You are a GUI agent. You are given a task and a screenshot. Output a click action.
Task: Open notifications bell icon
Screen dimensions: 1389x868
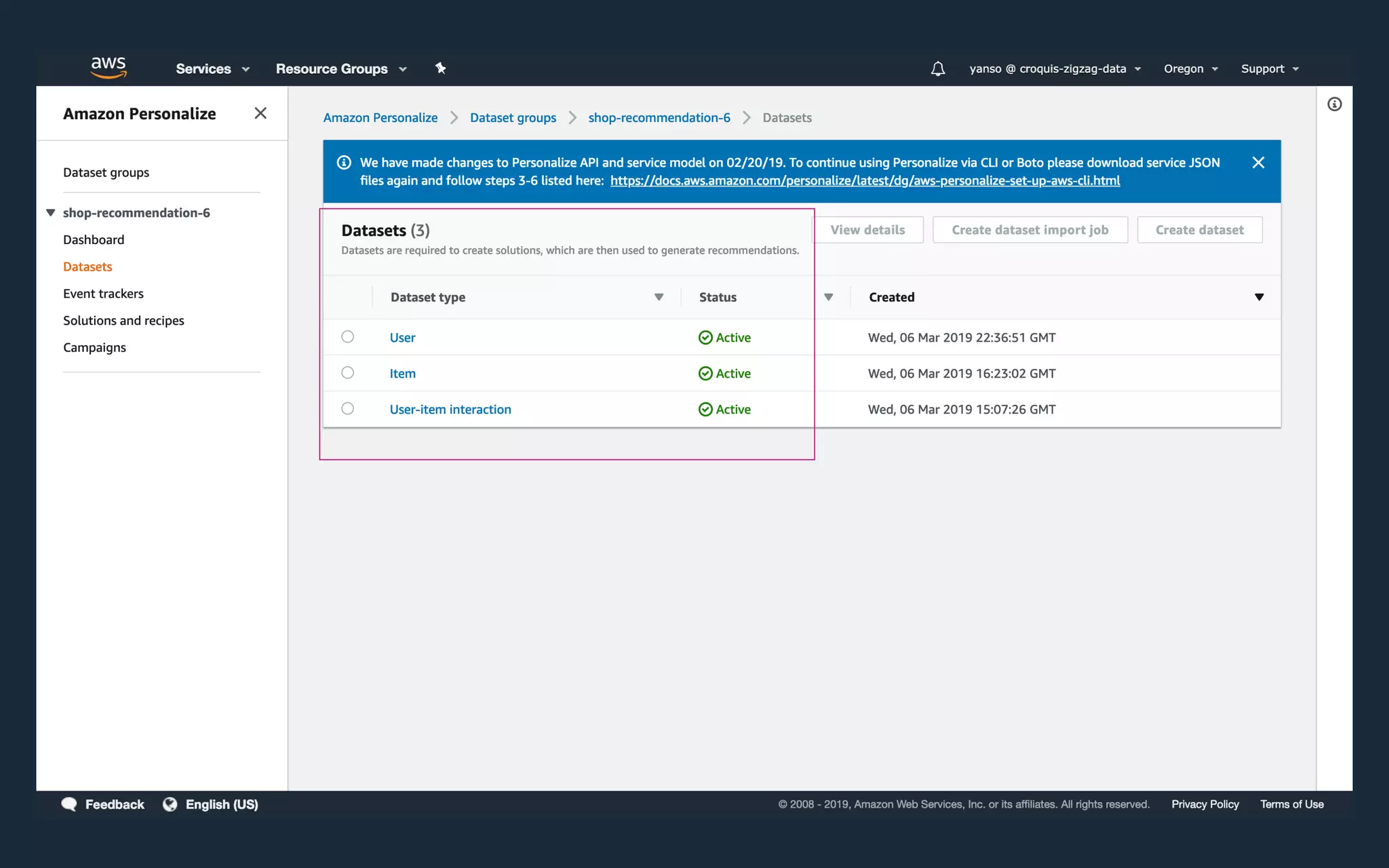937,68
